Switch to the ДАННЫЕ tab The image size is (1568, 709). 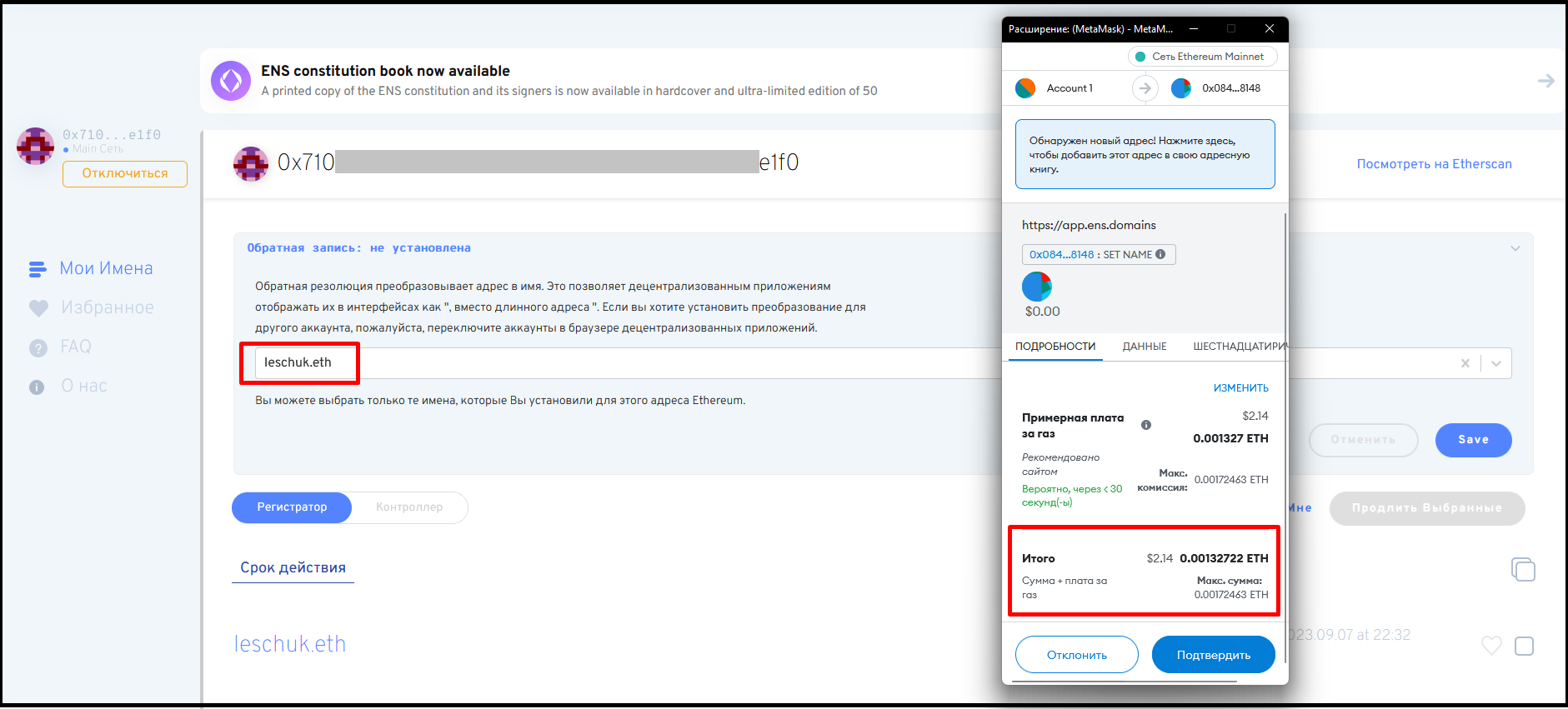coord(1145,347)
